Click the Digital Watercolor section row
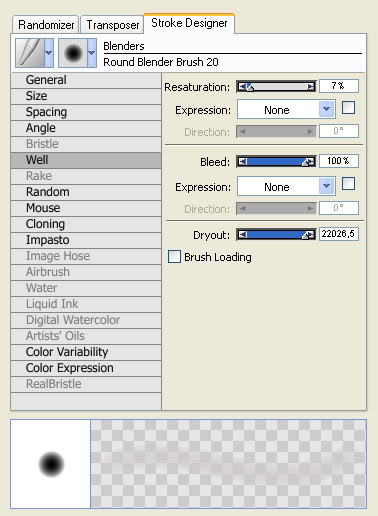 [x=86, y=320]
